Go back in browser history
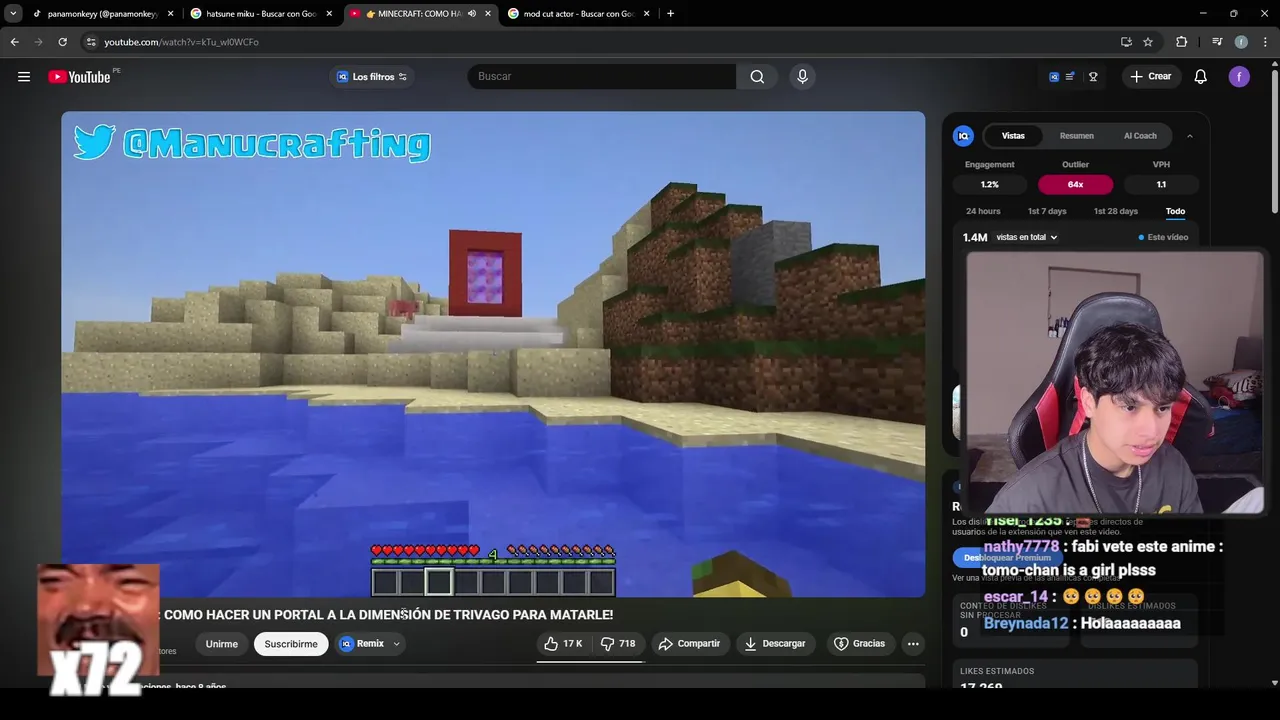 [15, 42]
